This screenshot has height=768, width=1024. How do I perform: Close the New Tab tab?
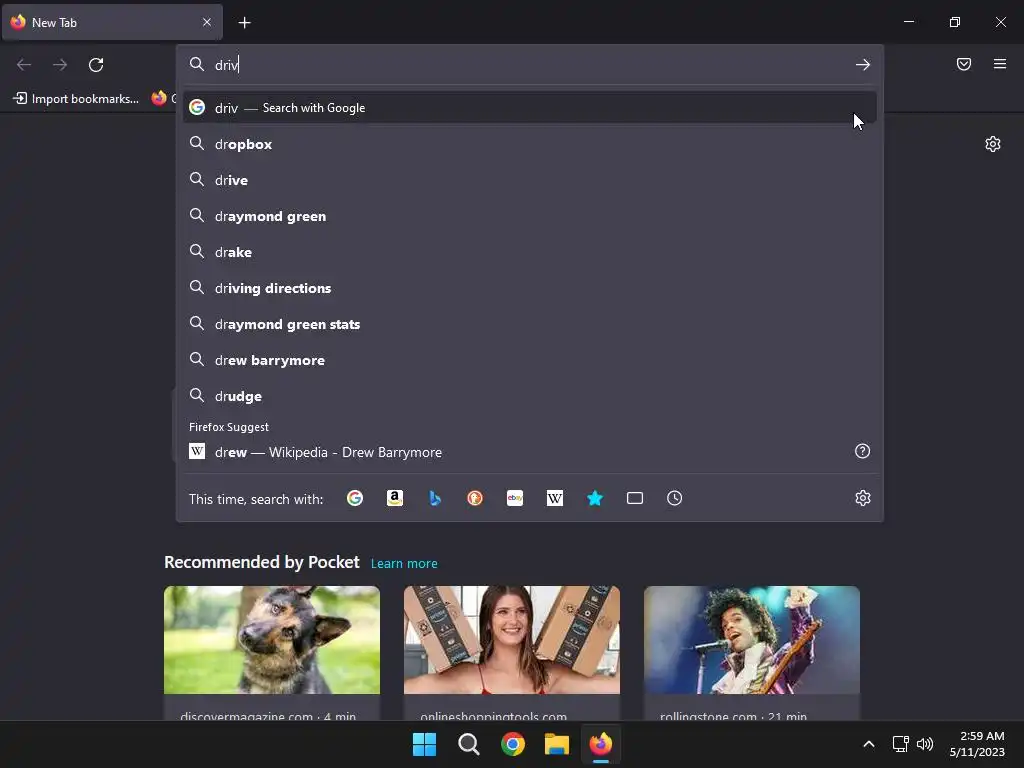(207, 22)
